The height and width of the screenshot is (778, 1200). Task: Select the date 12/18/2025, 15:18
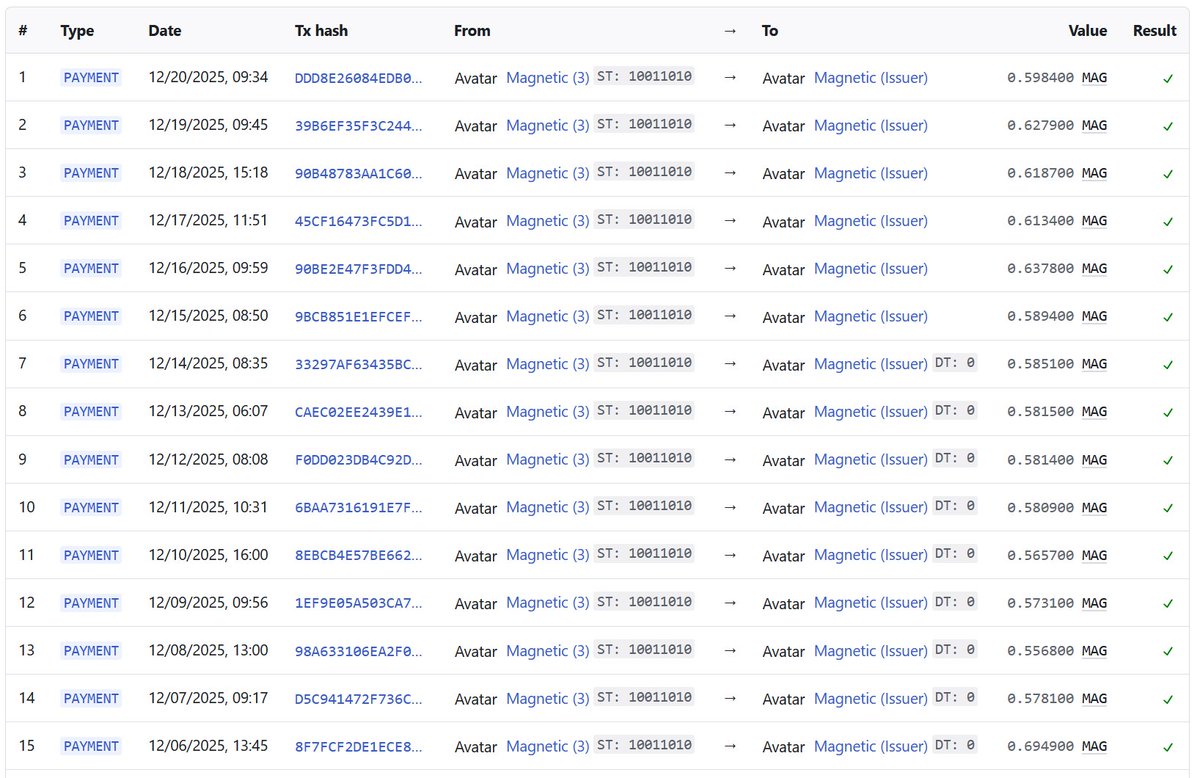(208, 173)
